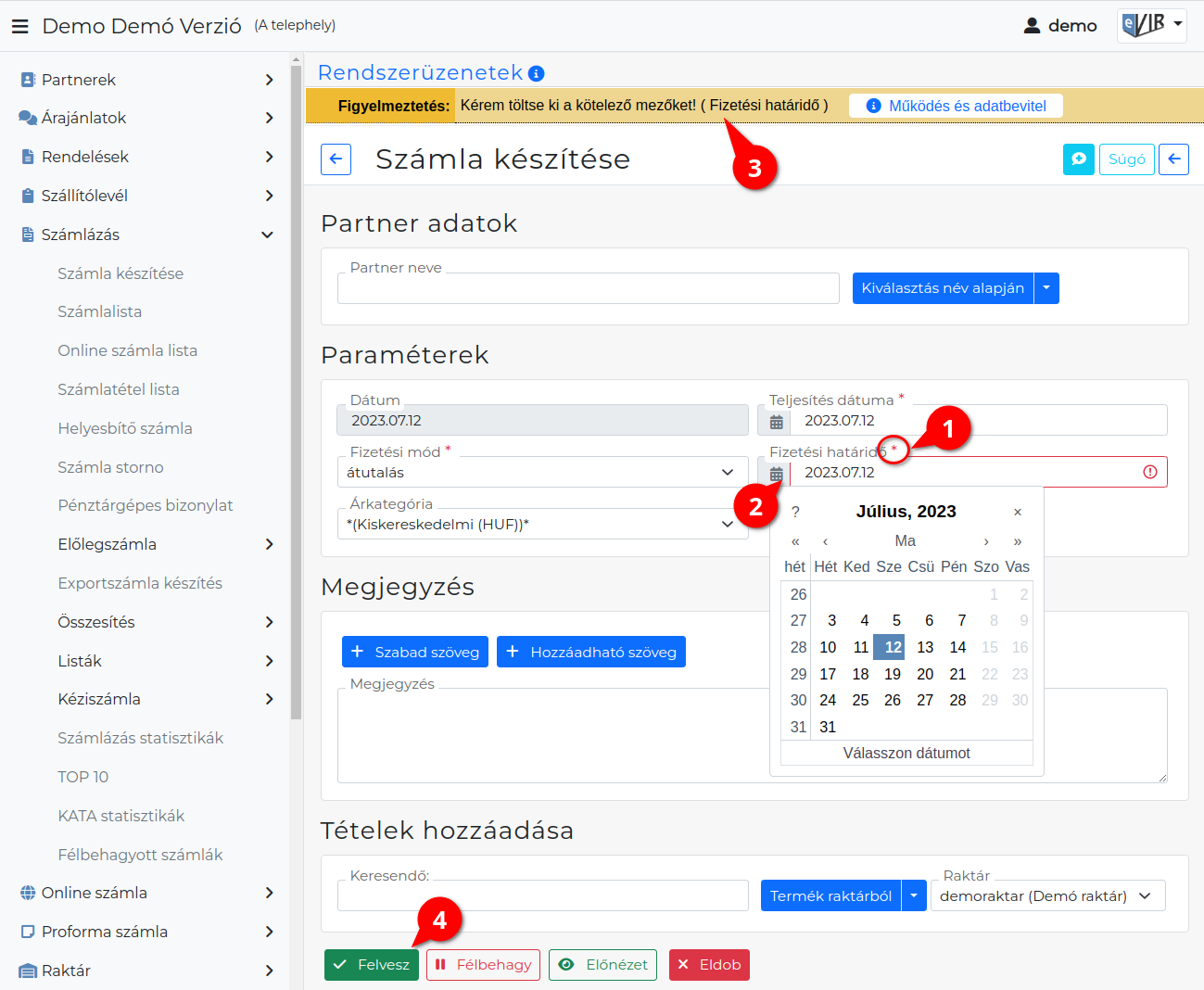The image size is (1204, 990).
Task: Open the Raktár selector dropdown
Action: (x=1047, y=896)
